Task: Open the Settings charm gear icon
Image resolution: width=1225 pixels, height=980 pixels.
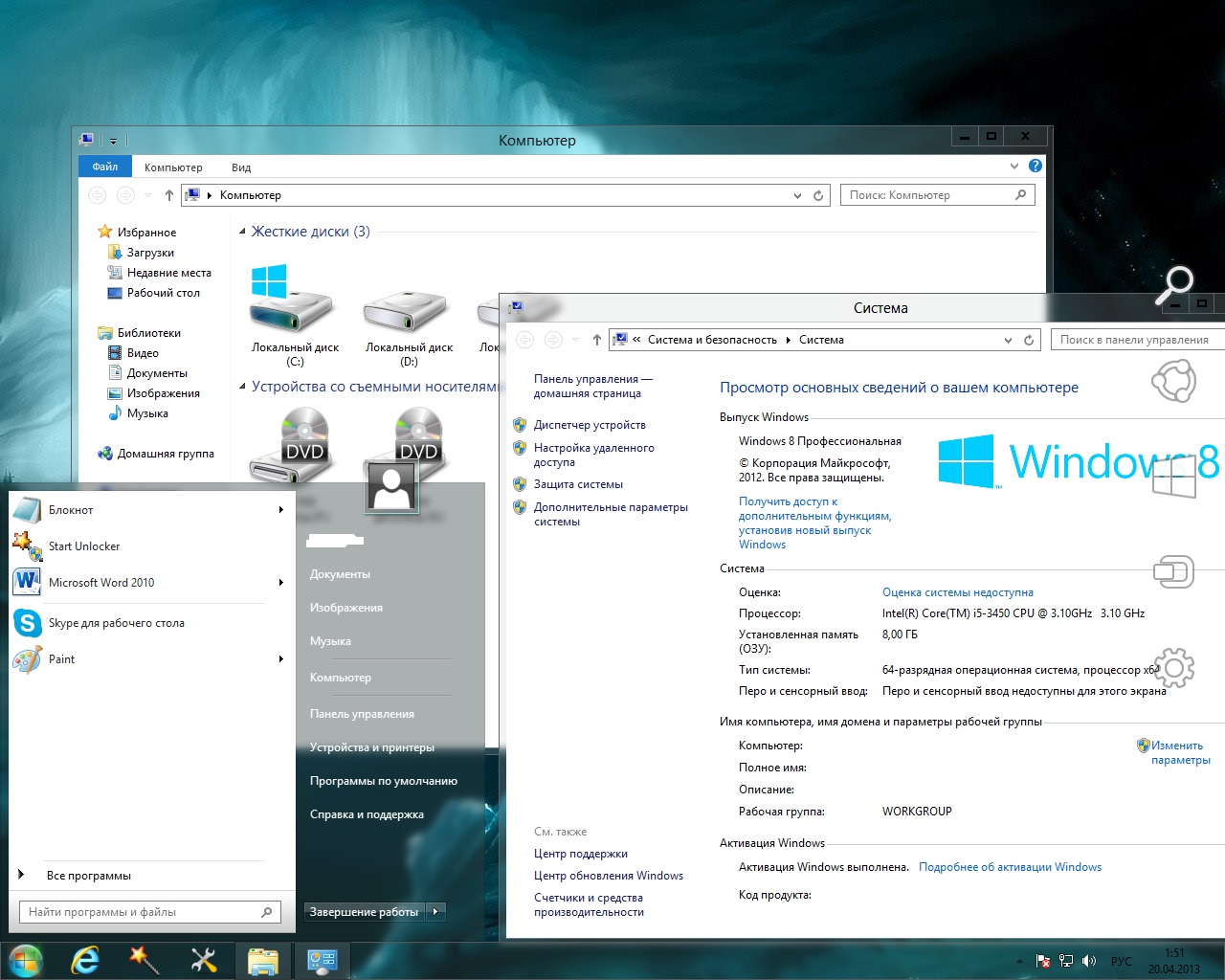Action: click(x=1174, y=668)
